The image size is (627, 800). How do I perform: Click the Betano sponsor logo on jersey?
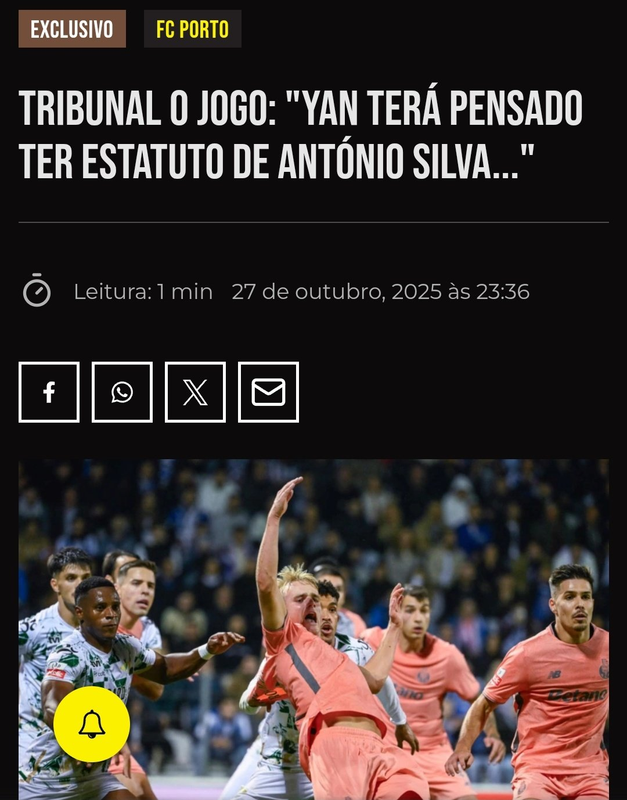coord(578,695)
